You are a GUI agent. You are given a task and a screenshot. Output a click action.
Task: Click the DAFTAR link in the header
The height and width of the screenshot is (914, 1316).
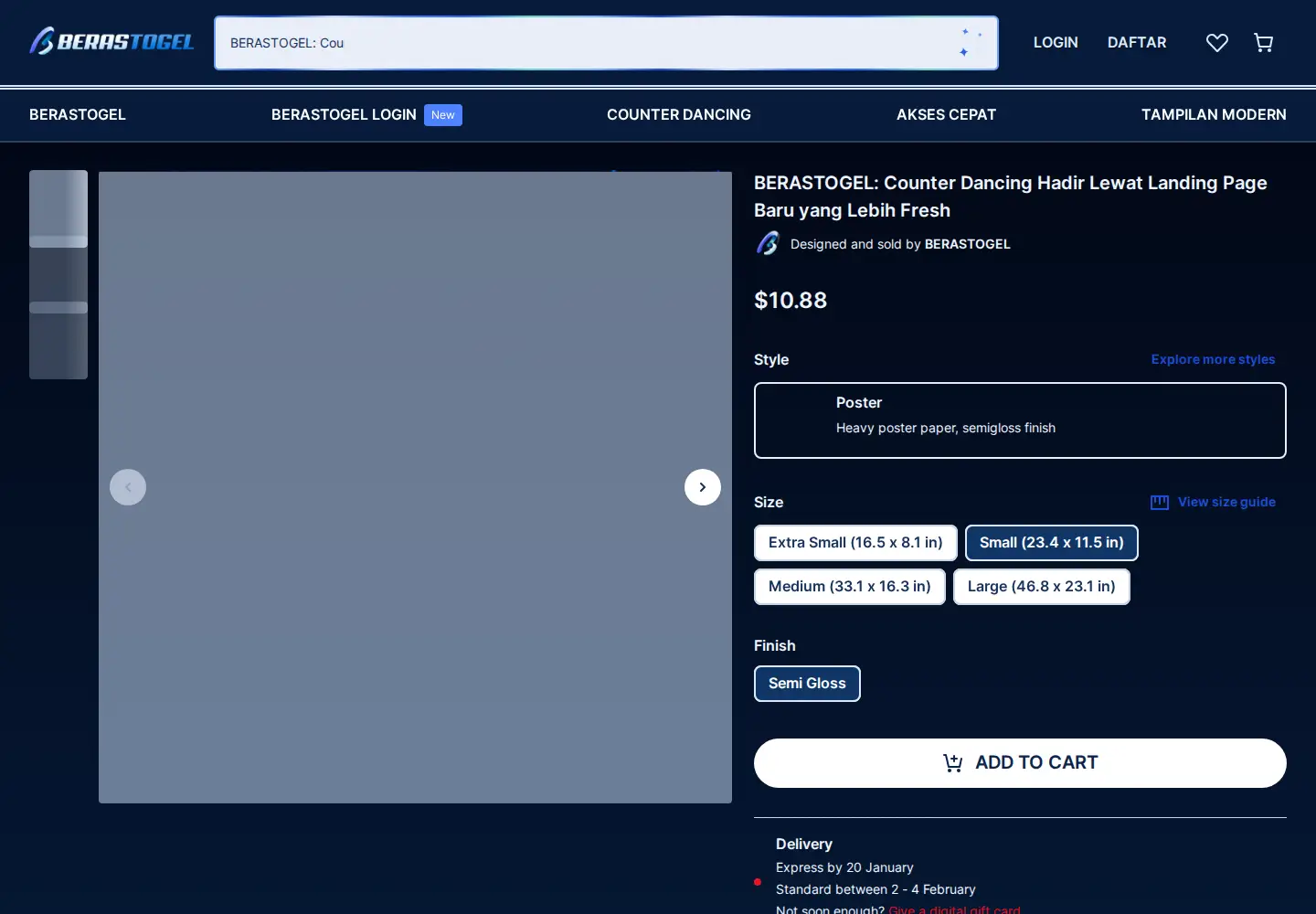pyautogui.click(x=1137, y=43)
